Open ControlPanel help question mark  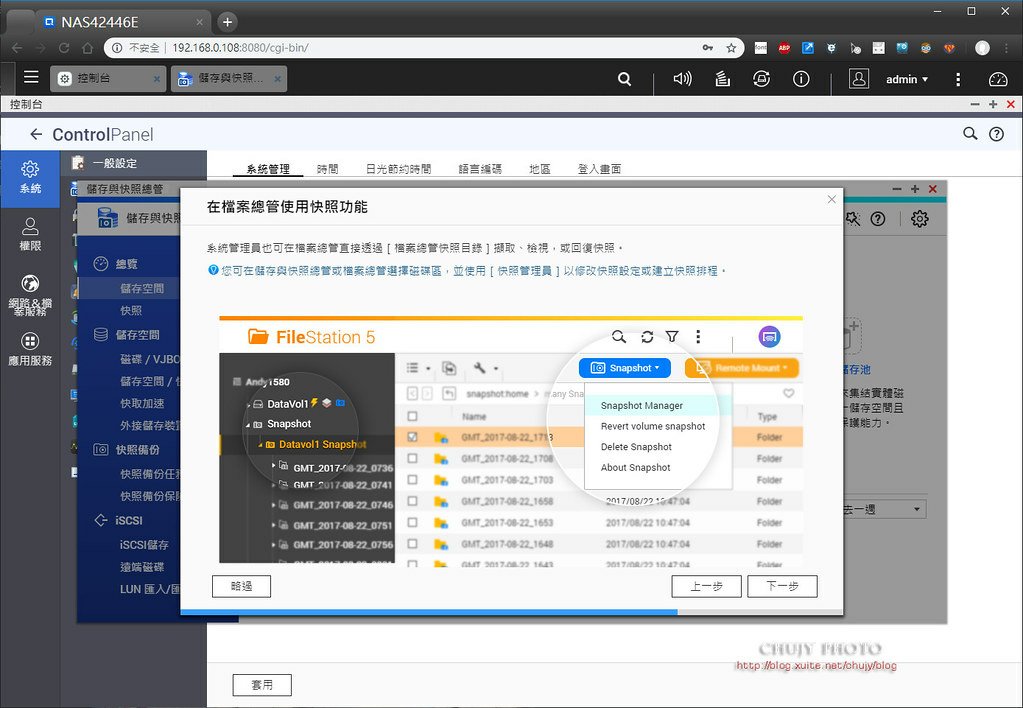[996, 134]
